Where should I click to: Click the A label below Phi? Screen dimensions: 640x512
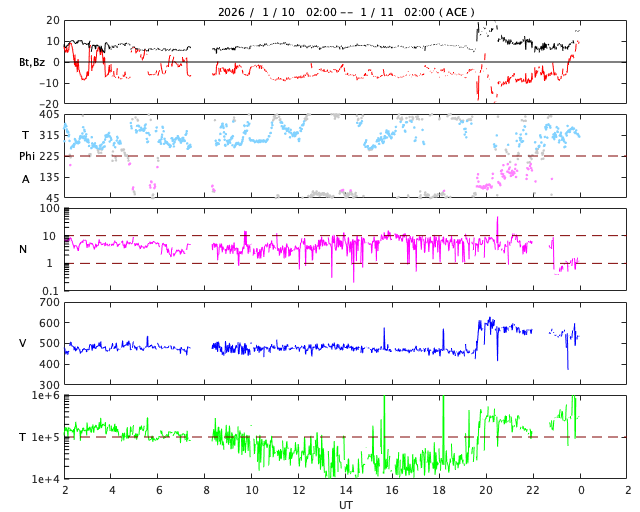coord(26,179)
